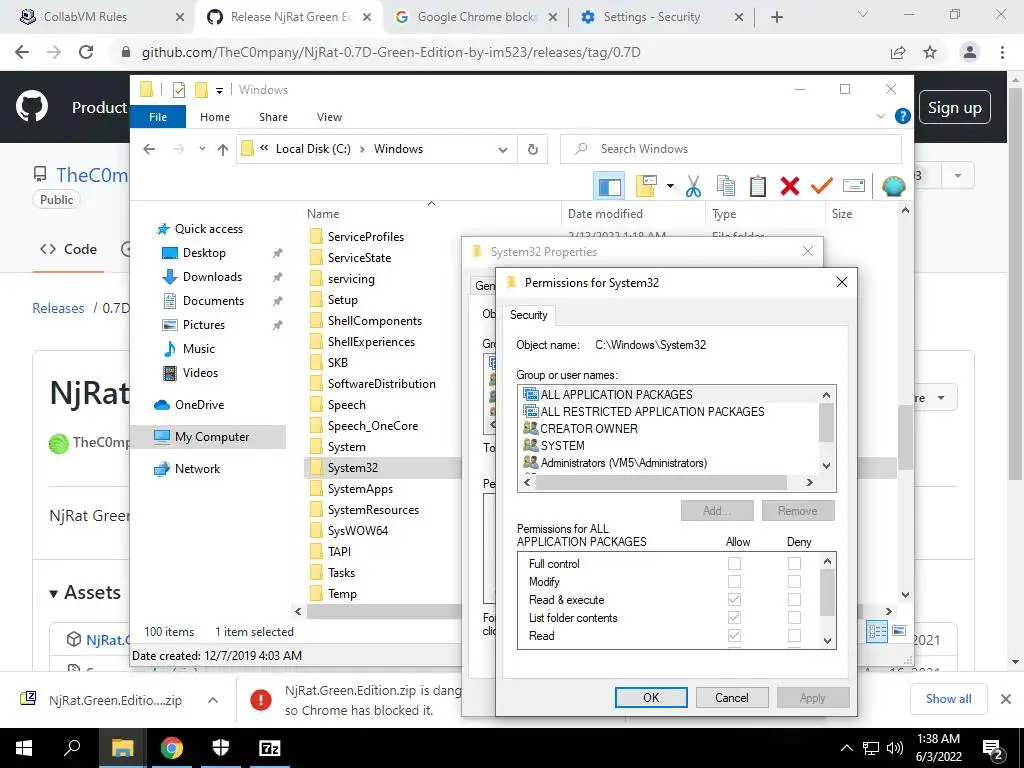1024x768 pixels.
Task: Open Chrome from the taskbar
Action: pos(171,748)
